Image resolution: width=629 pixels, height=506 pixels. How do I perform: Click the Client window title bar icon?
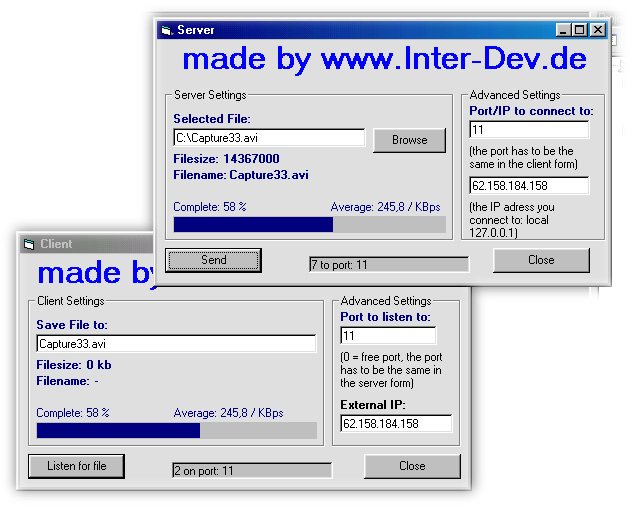coord(29,244)
